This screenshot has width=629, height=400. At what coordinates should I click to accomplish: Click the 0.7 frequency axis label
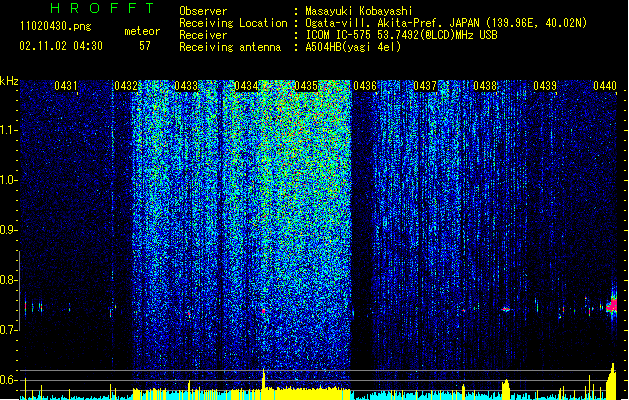tap(8, 330)
